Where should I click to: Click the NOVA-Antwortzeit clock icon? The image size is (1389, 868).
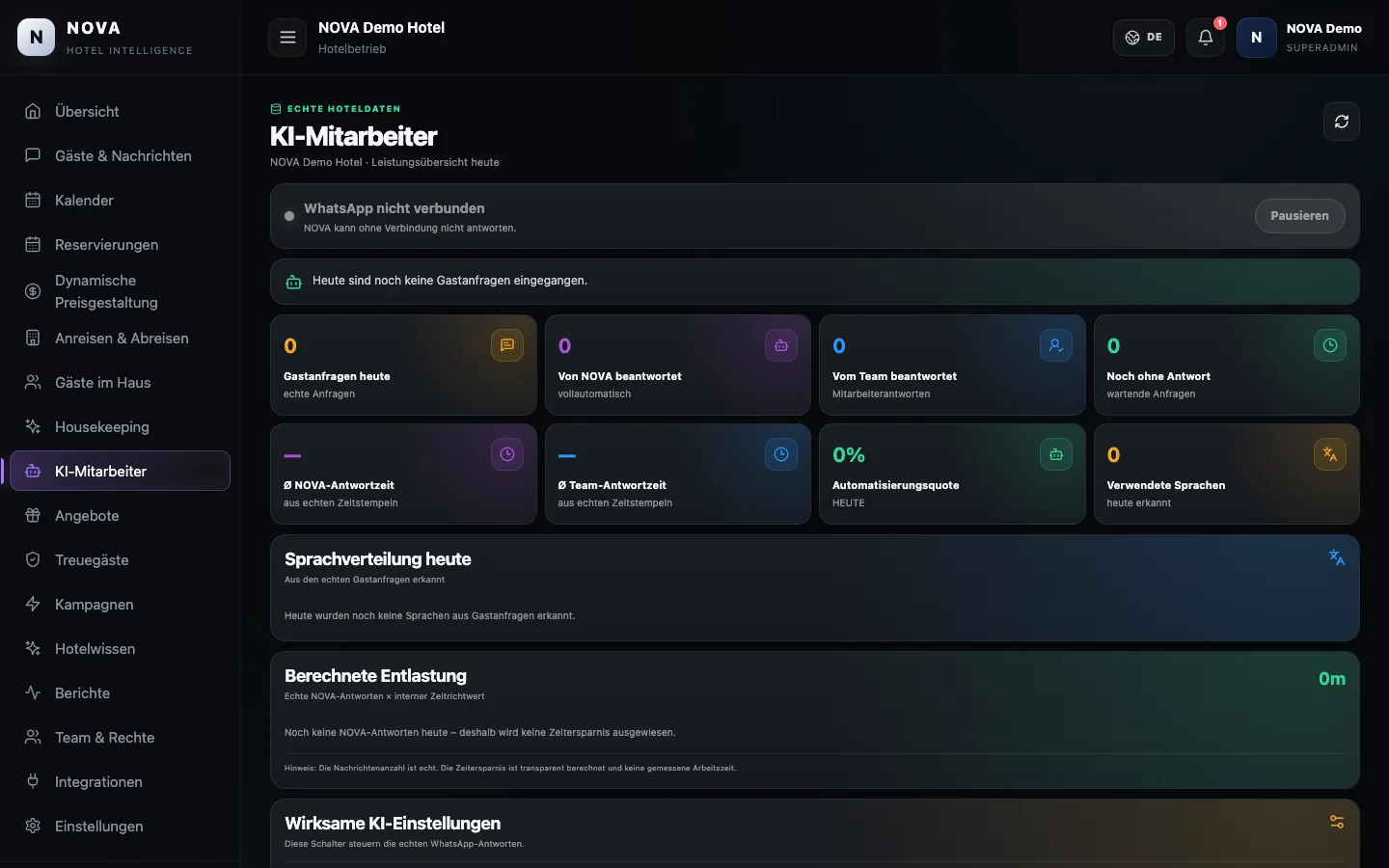tap(507, 454)
